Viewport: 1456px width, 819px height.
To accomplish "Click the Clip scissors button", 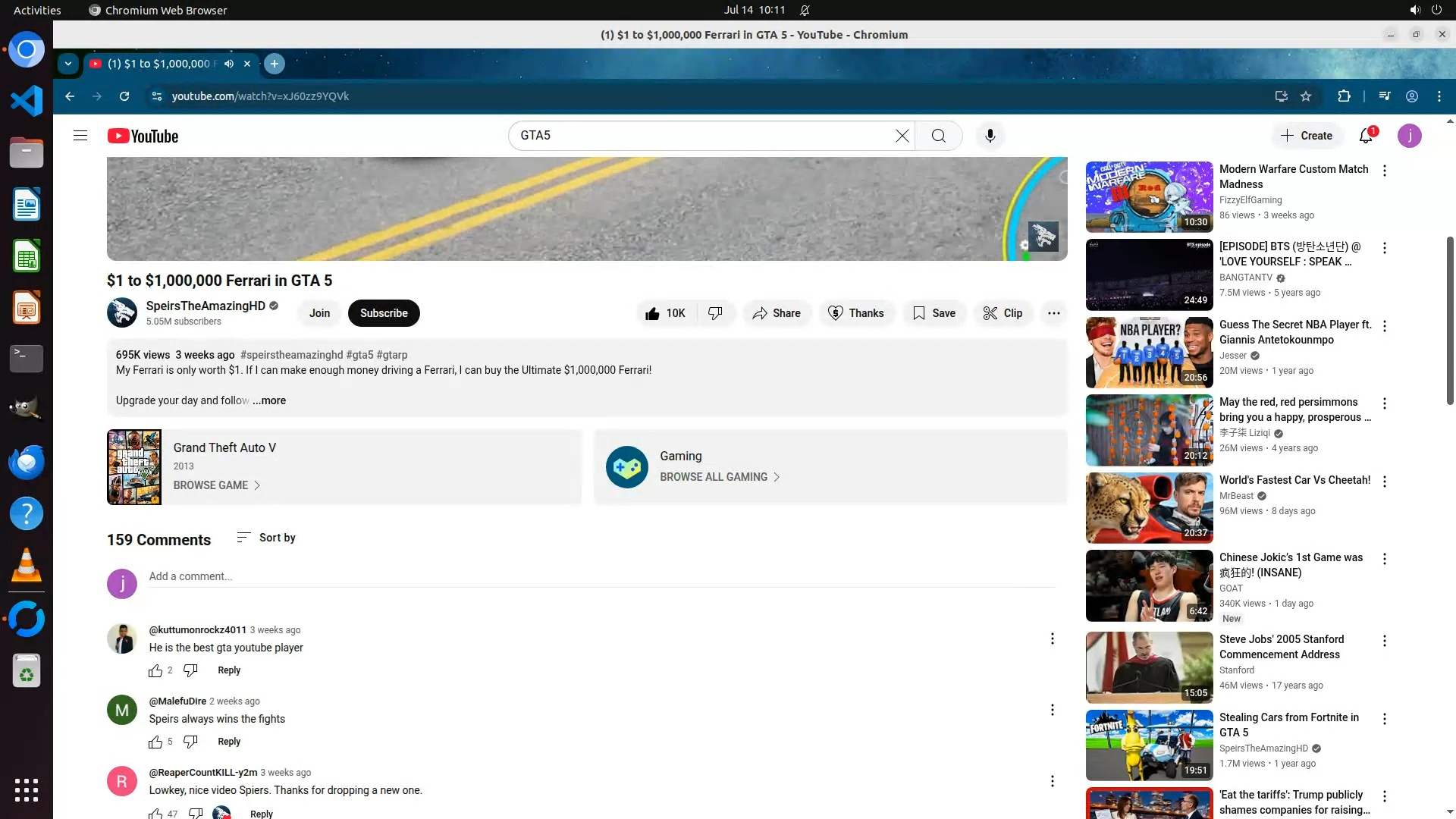I will coord(1003,313).
